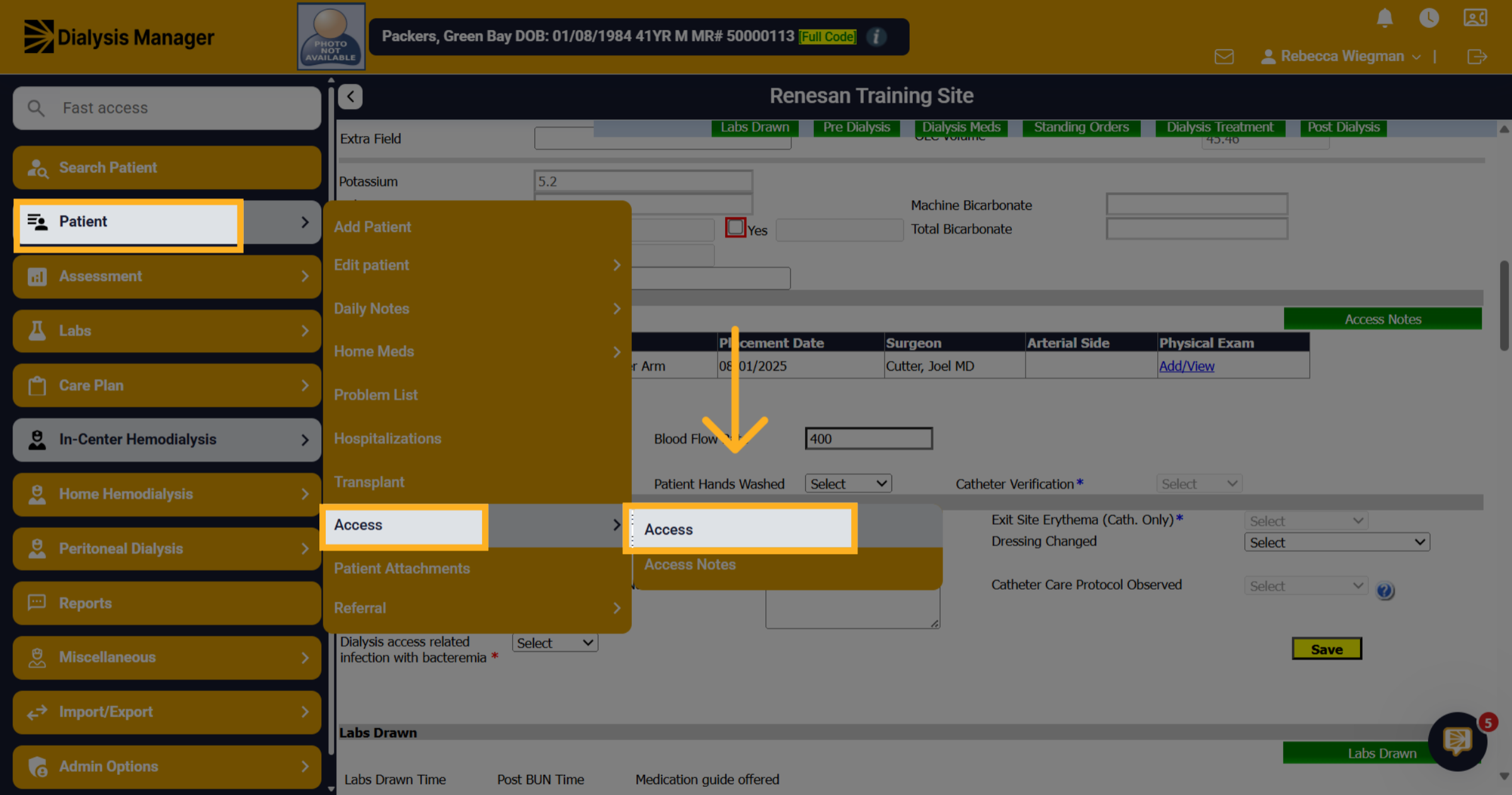The height and width of the screenshot is (795, 1512).
Task: Expand the Patient sidebar menu chevron
Action: (x=305, y=222)
